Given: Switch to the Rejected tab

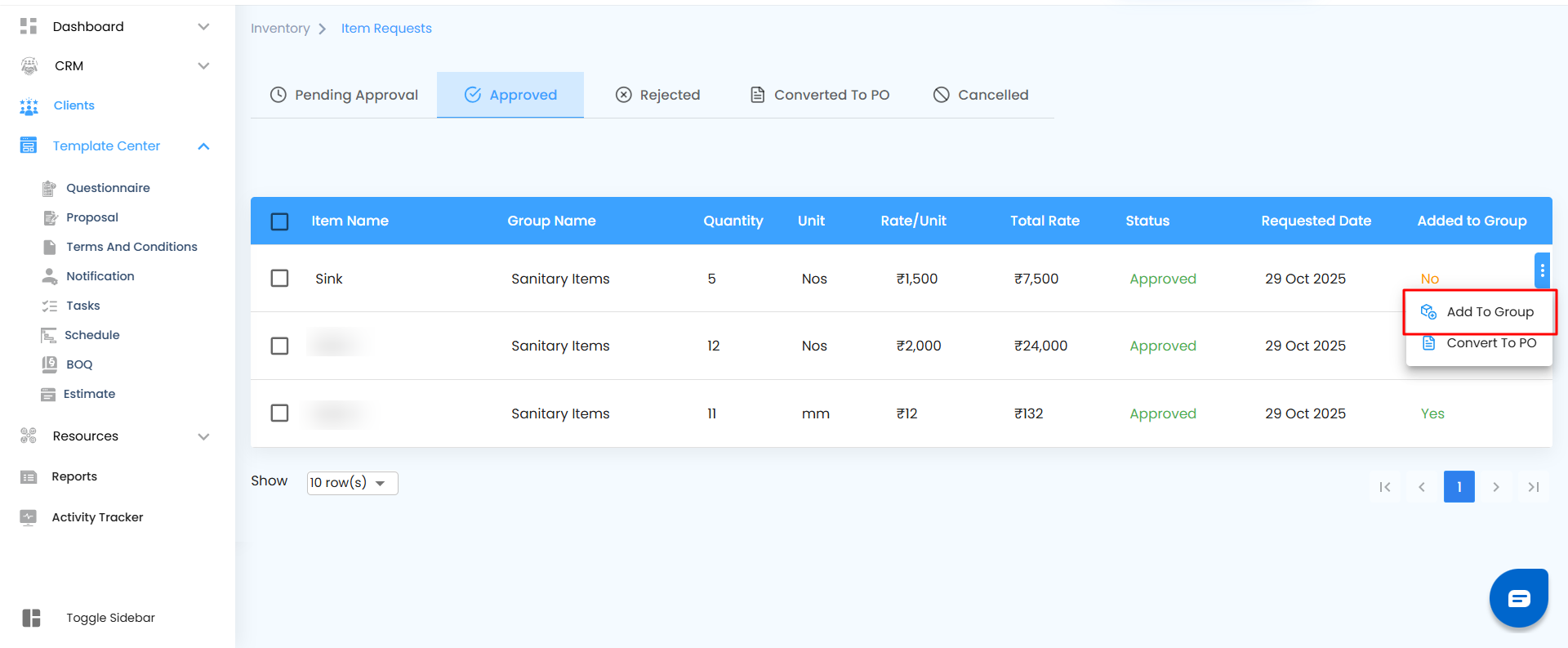Looking at the screenshot, I should [x=657, y=95].
